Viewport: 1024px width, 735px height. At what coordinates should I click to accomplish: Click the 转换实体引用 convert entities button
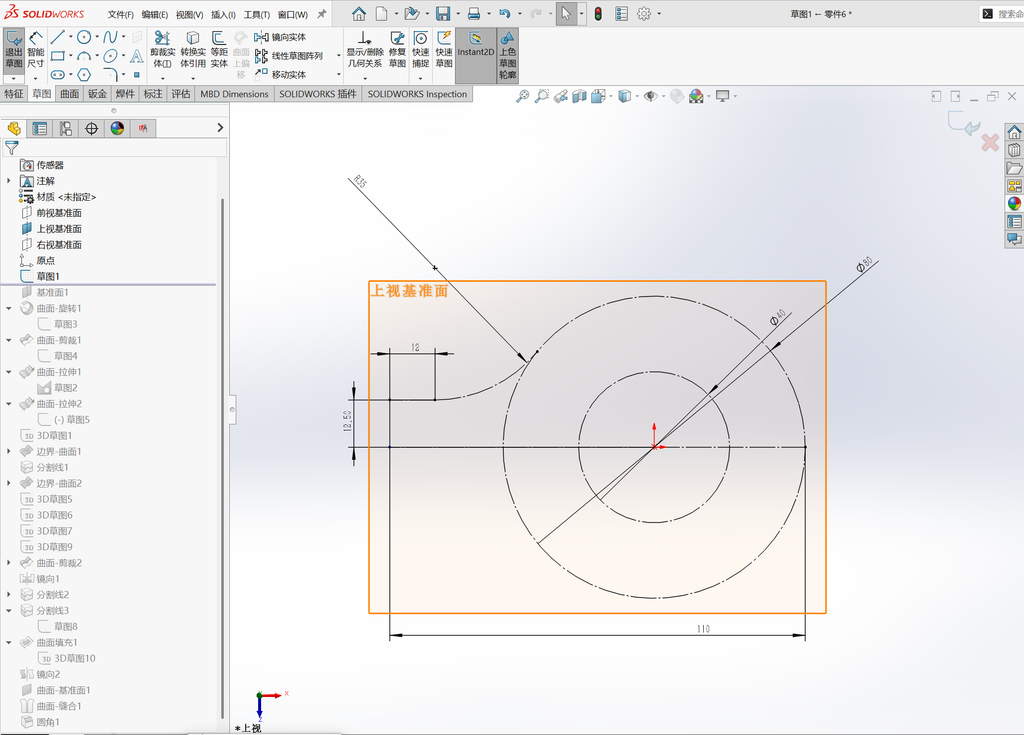pyautogui.click(x=193, y=50)
